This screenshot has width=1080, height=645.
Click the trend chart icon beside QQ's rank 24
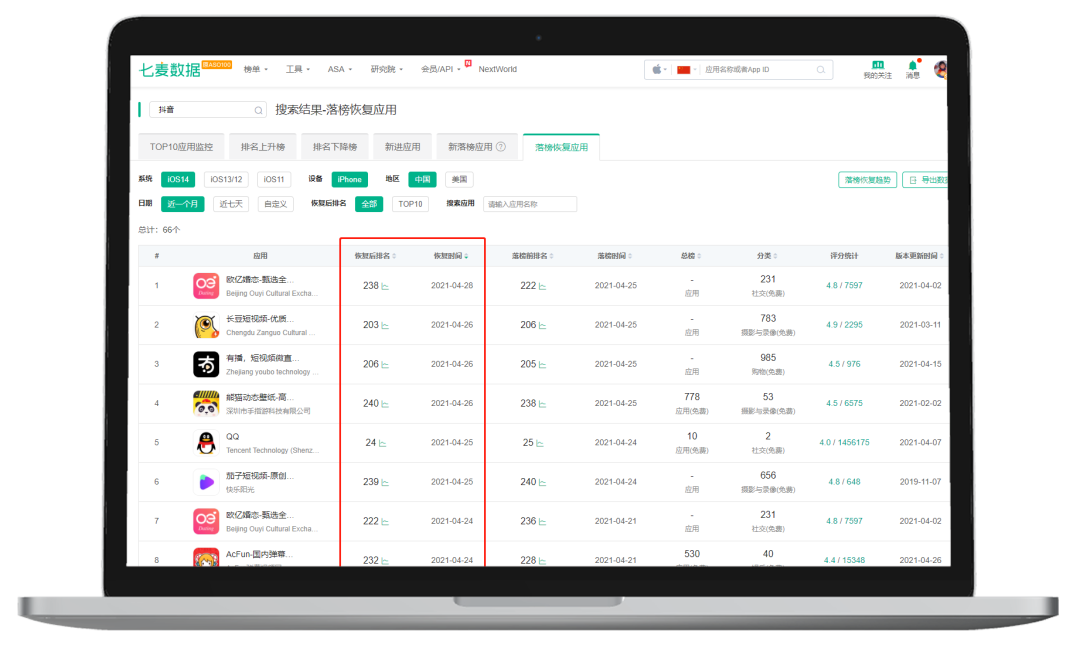coord(382,443)
